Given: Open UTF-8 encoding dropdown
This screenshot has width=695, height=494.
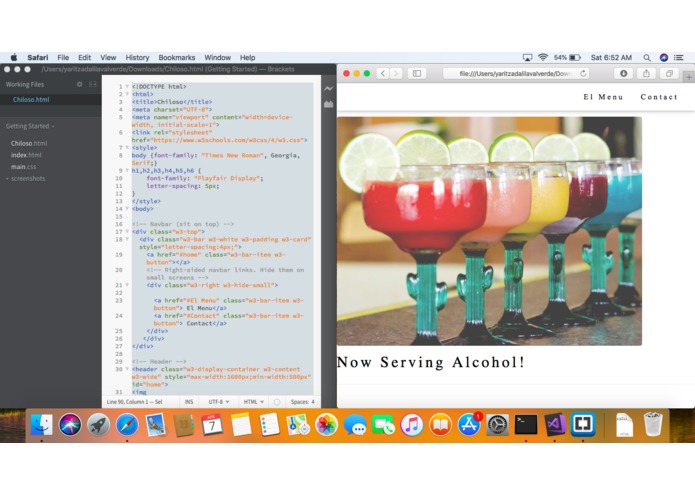Looking at the screenshot, I should pos(219,402).
